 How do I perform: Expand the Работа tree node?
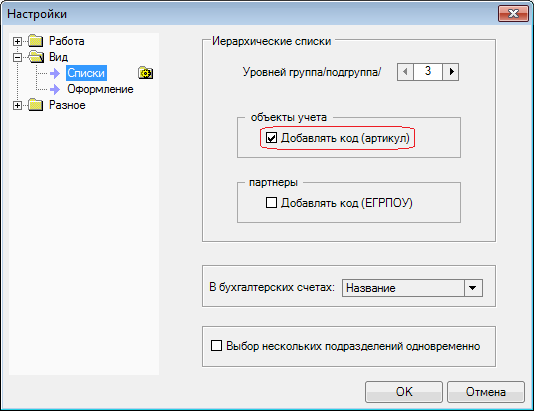pyautogui.click(x=17, y=42)
